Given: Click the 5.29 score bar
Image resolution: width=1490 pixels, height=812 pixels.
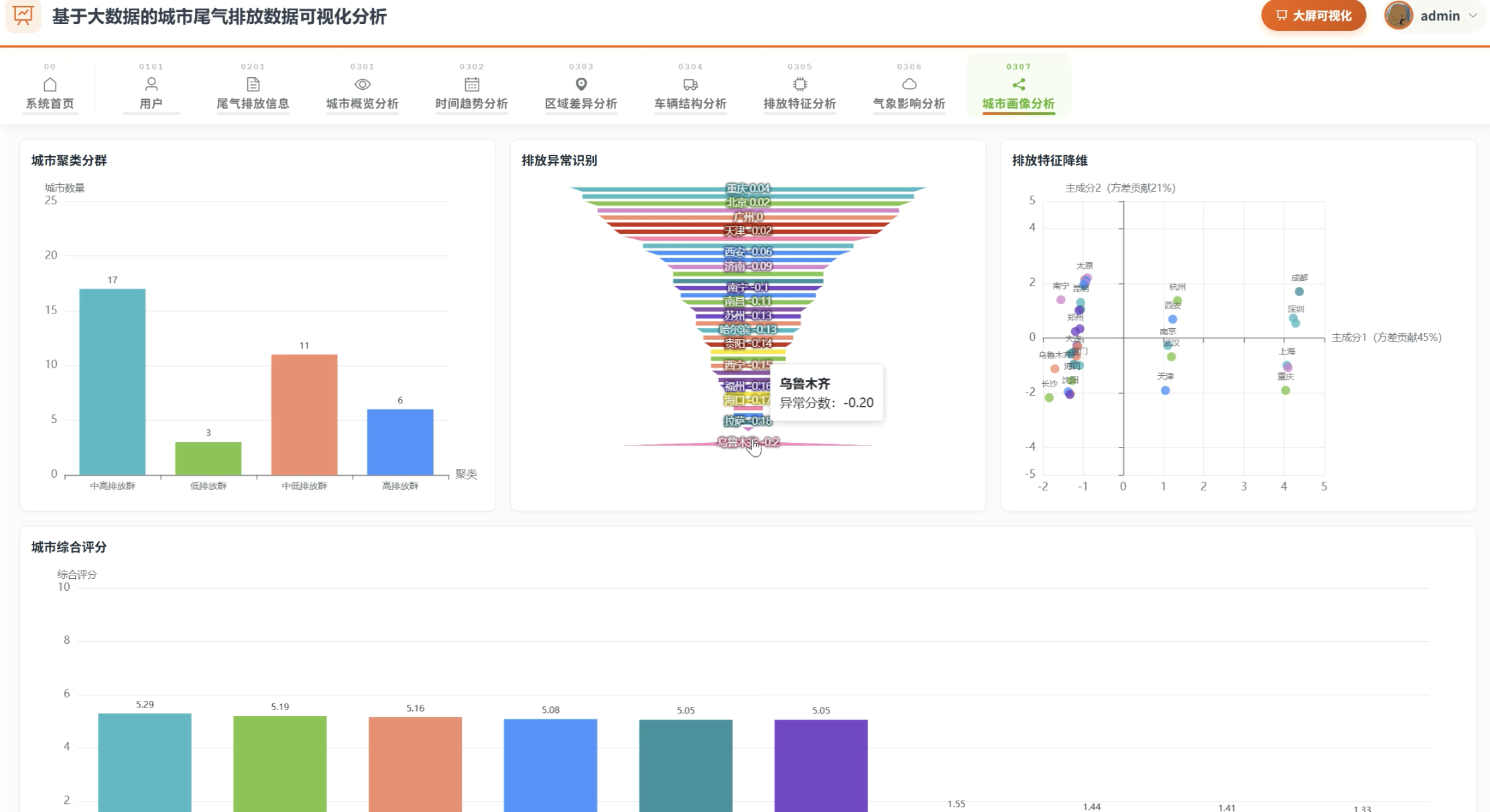Looking at the screenshot, I should pyautogui.click(x=145, y=762).
